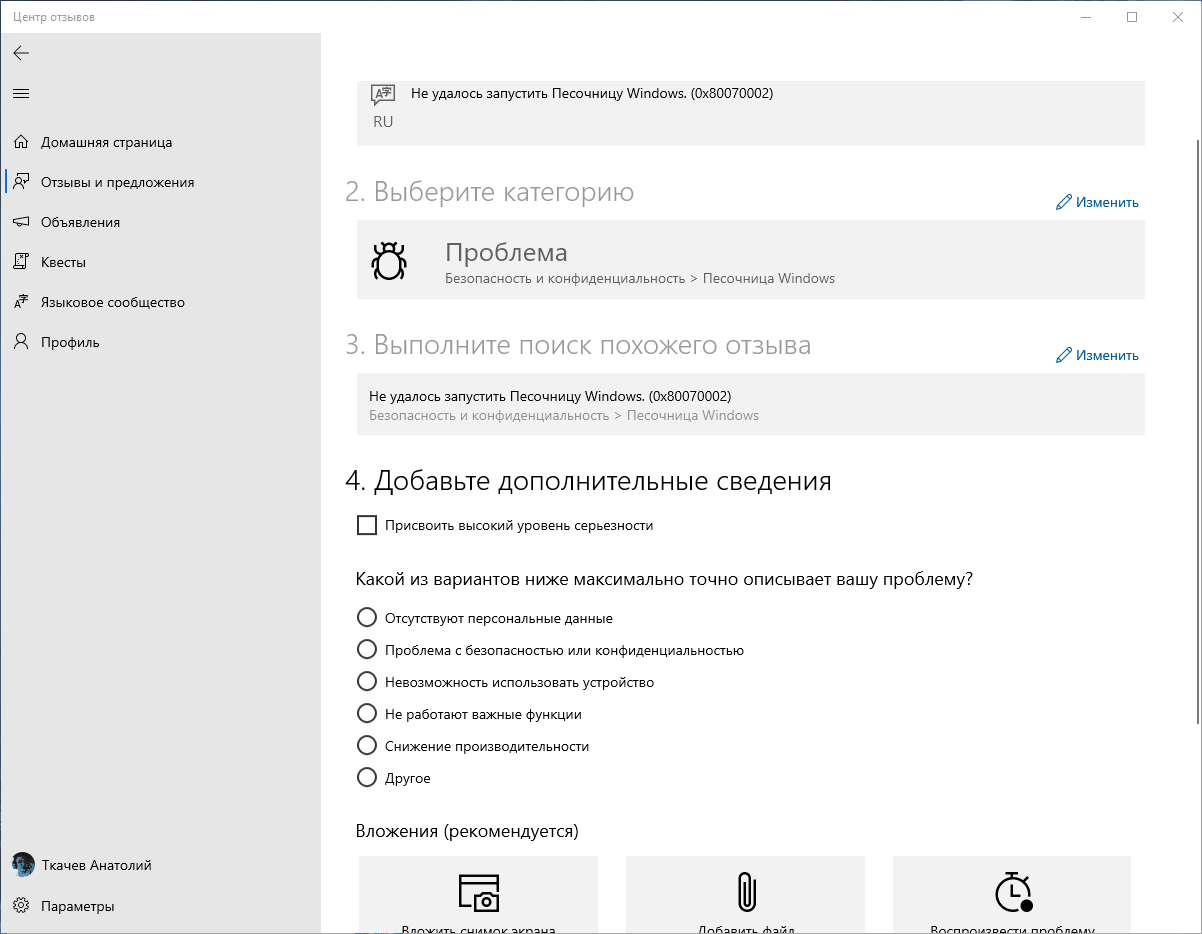Open Домашняя страница in sidebar

tap(160, 142)
